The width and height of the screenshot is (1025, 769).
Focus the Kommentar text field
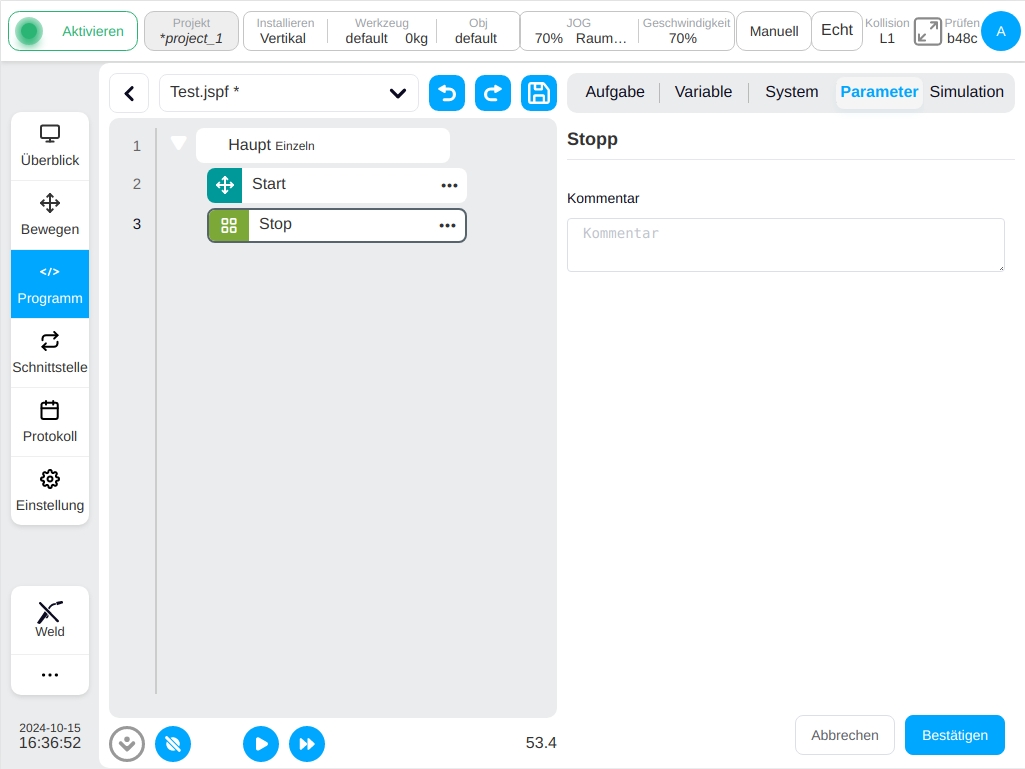coord(786,245)
